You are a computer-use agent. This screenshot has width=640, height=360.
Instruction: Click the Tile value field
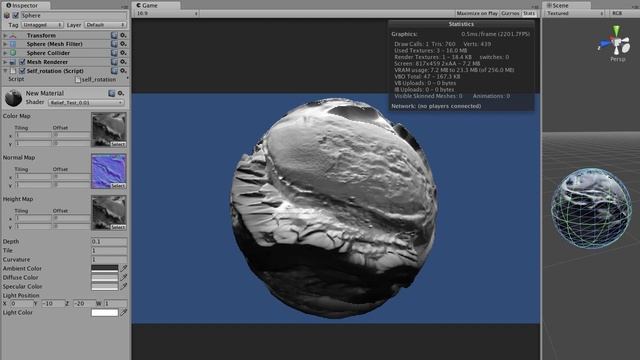coord(109,251)
